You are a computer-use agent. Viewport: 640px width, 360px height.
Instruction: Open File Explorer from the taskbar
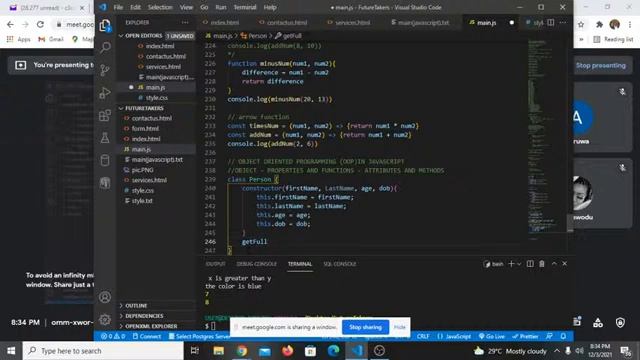[x=219, y=351]
